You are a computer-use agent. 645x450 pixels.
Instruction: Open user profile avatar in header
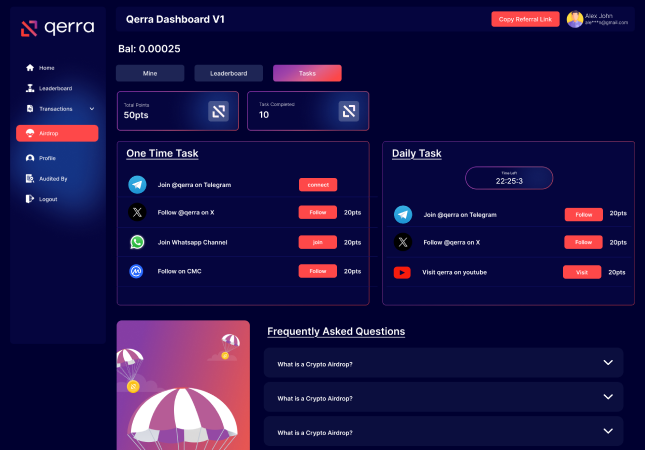pos(574,19)
